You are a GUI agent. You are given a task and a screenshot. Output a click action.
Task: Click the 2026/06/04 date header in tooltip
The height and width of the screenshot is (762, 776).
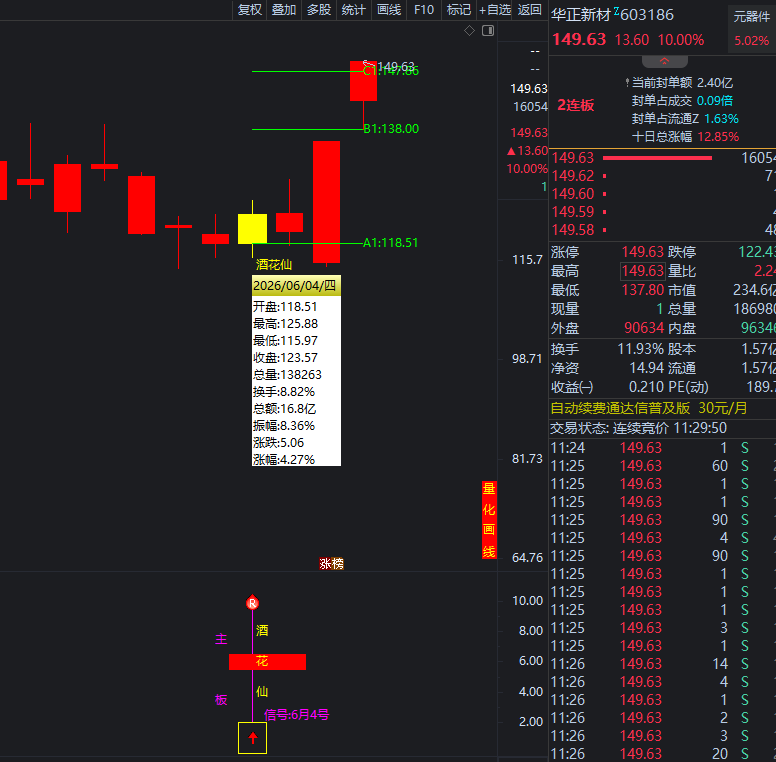click(296, 286)
